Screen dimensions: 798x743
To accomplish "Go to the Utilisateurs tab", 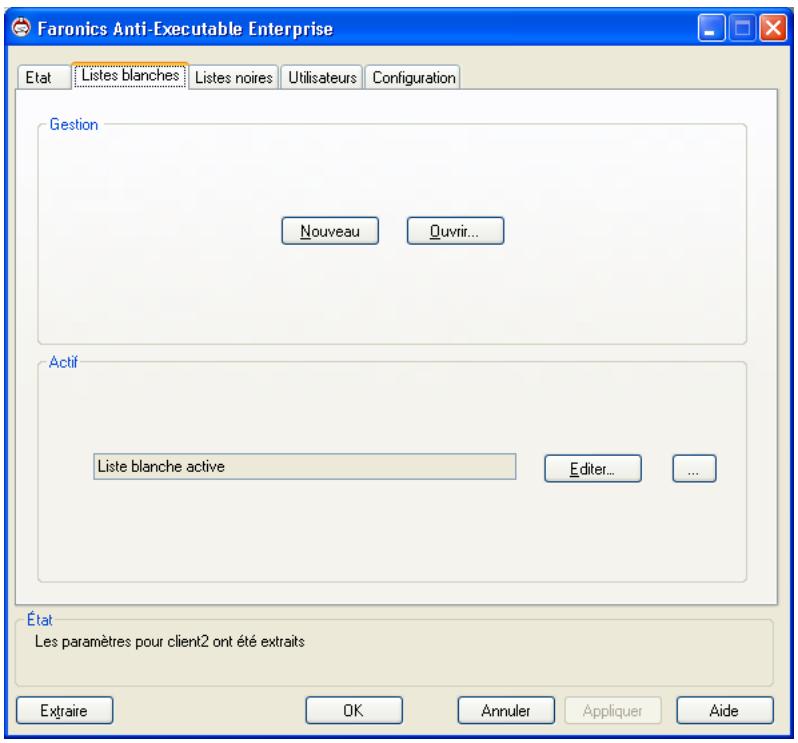I will pyautogui.click(x=322, y=77).
